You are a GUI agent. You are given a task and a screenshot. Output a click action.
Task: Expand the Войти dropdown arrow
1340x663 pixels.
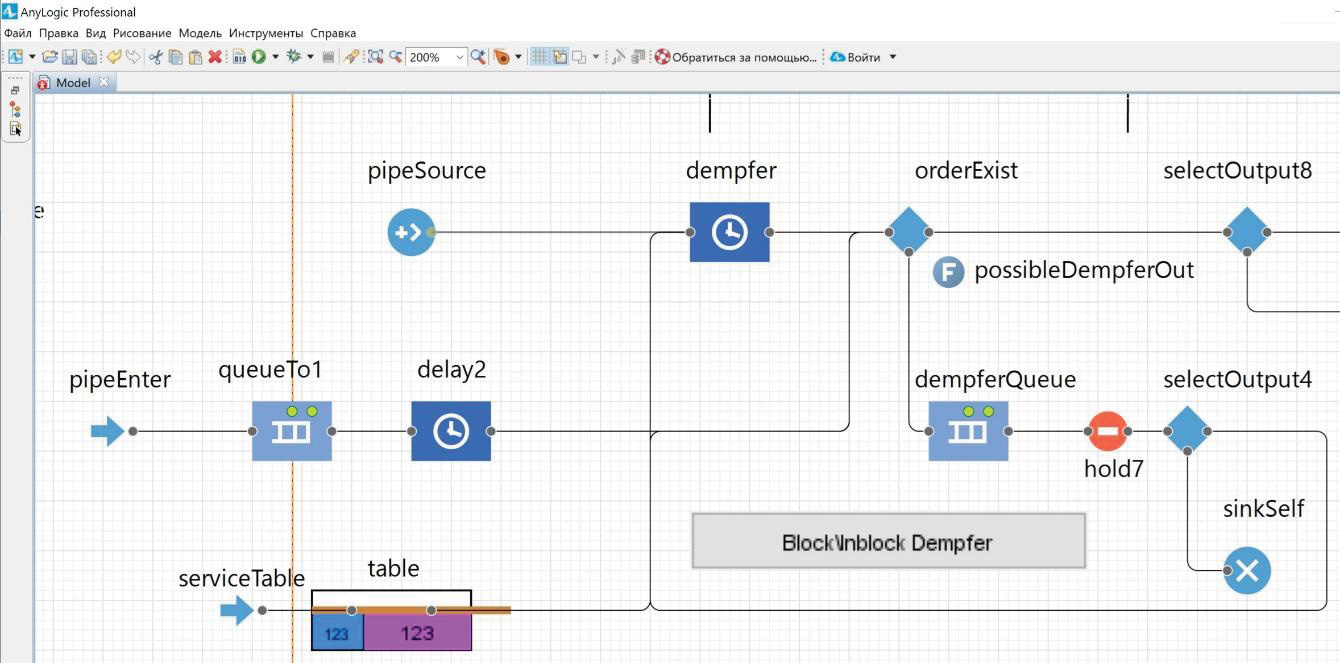[x=893, y=57]
